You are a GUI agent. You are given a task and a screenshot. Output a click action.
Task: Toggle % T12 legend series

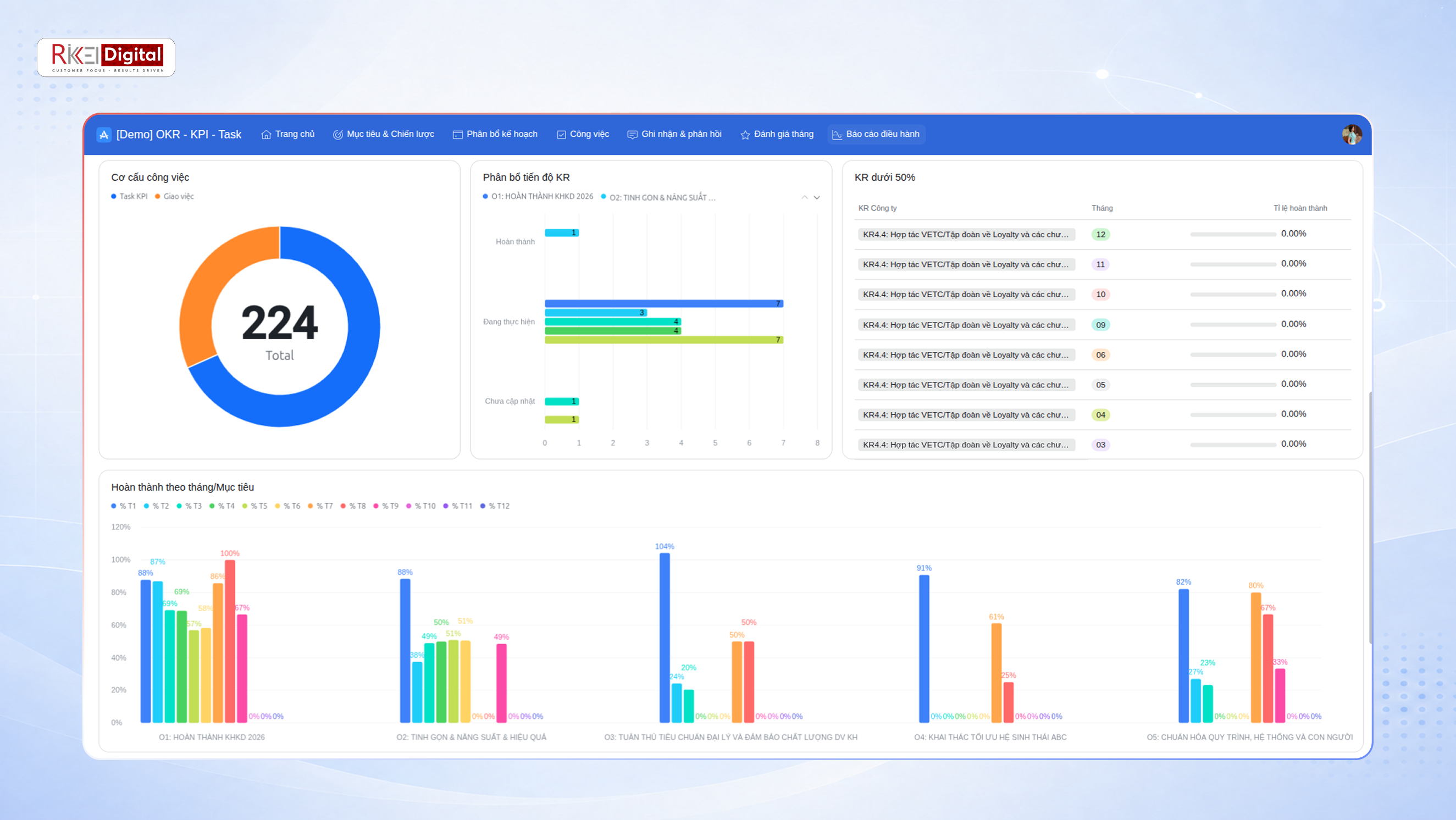click(495, 506)
